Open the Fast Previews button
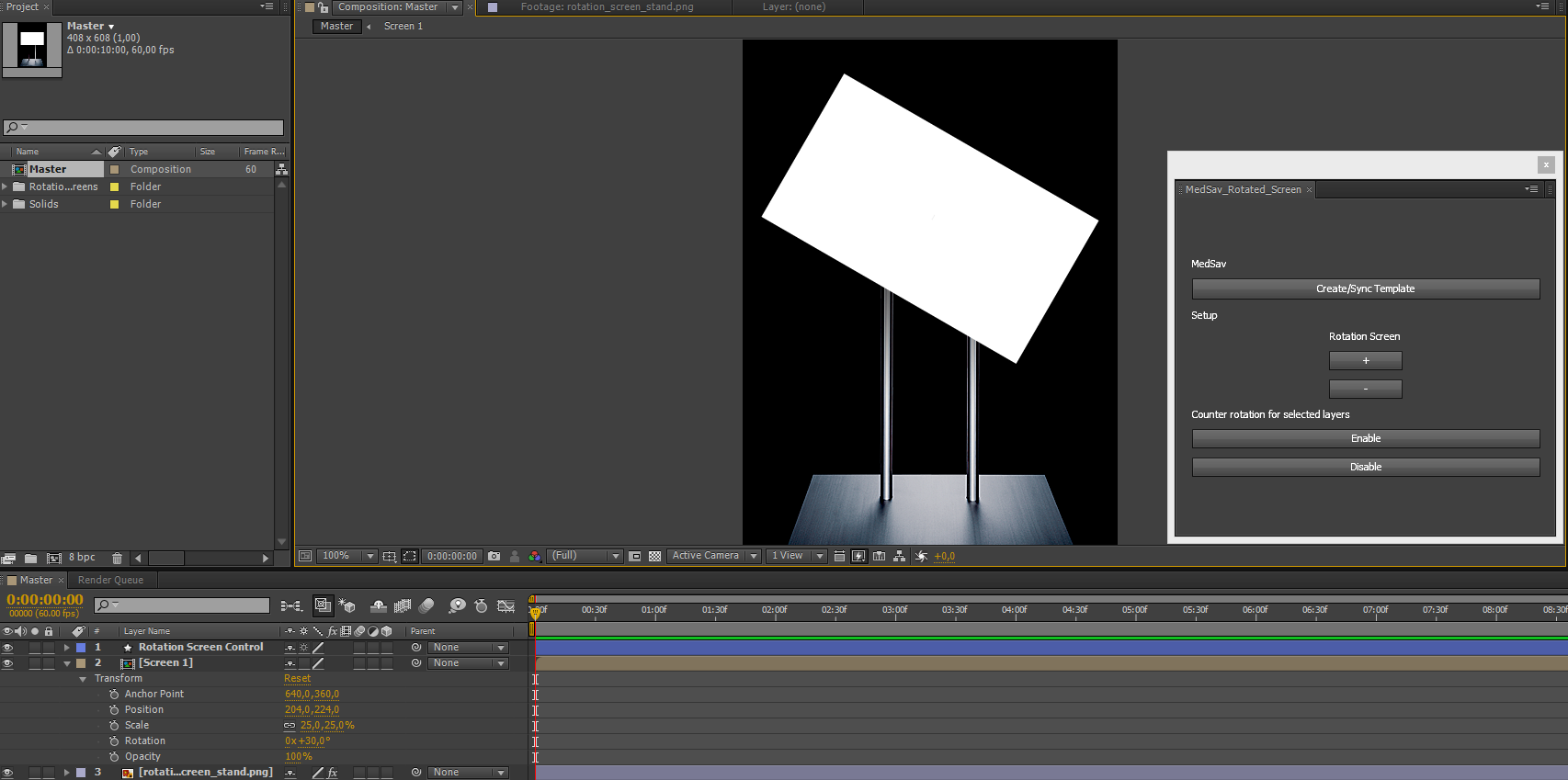Viewport: 1568px width, 780px height. tap(858, 556)
